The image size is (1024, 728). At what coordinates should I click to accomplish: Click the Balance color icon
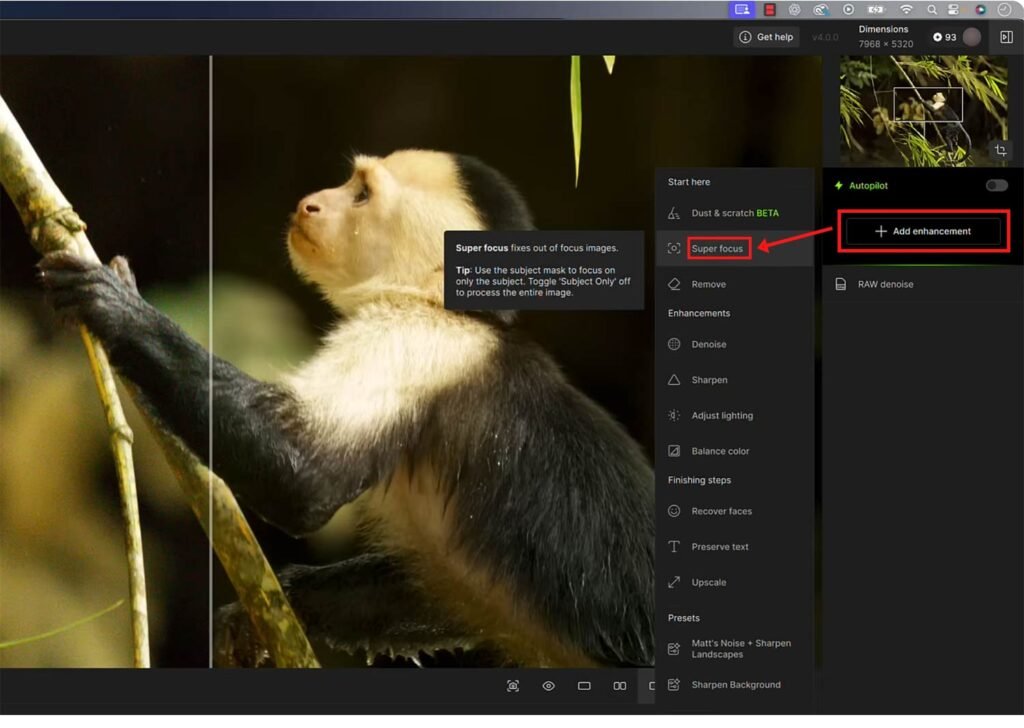674,451
